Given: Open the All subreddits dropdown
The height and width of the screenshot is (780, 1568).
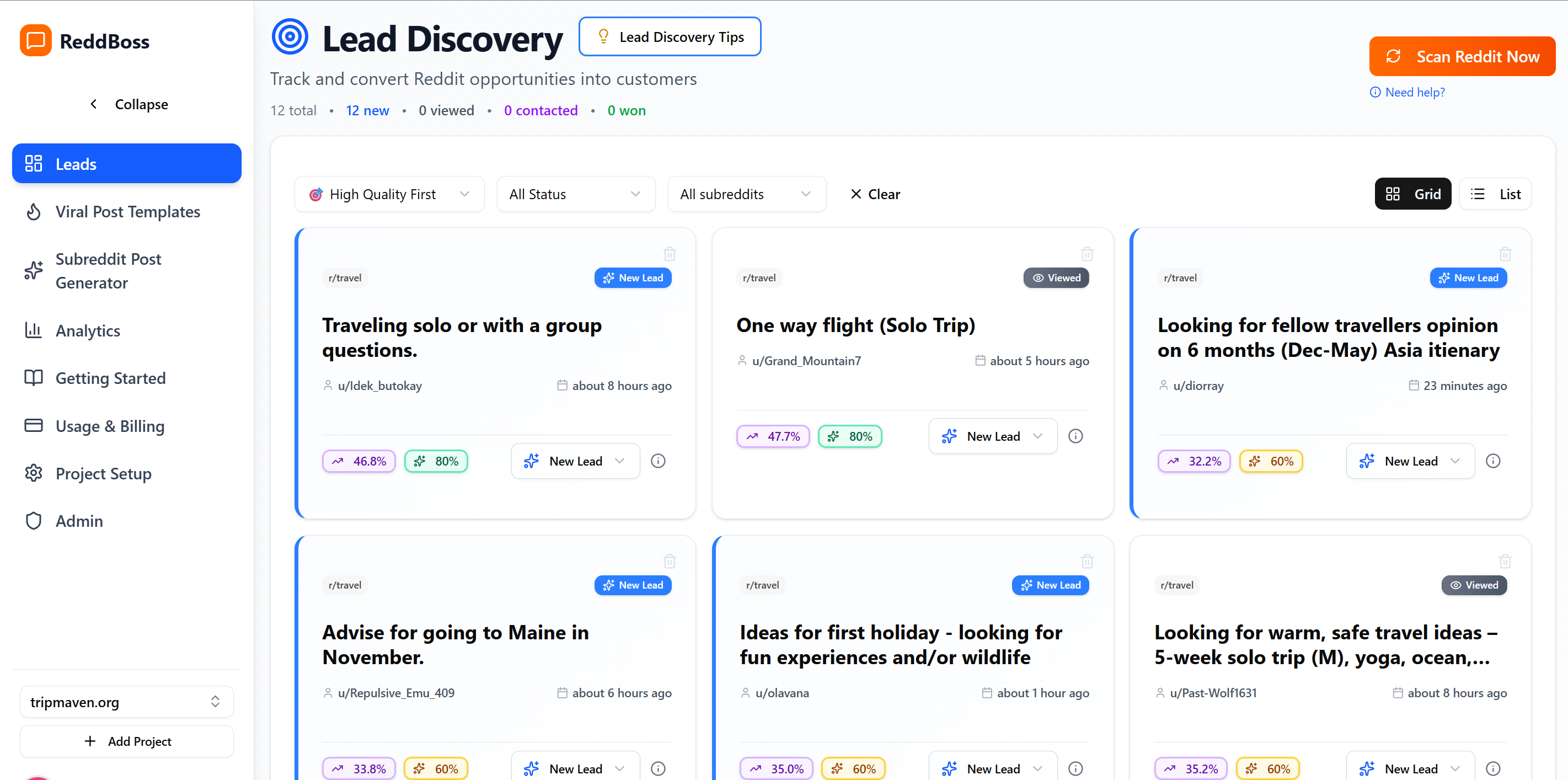Looking at the screenshot, I should [747, 194].
